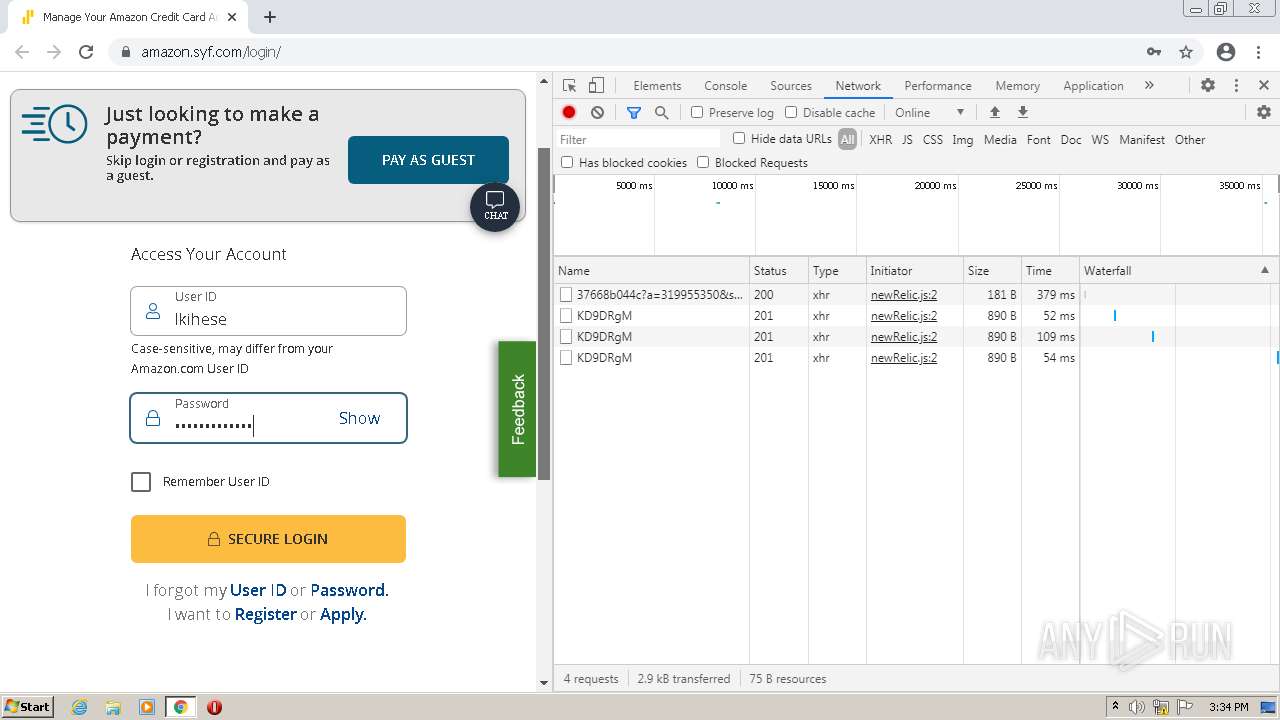
Task: Expand the more DevTools tabs chevron
Action: (x=1149, y=86)
